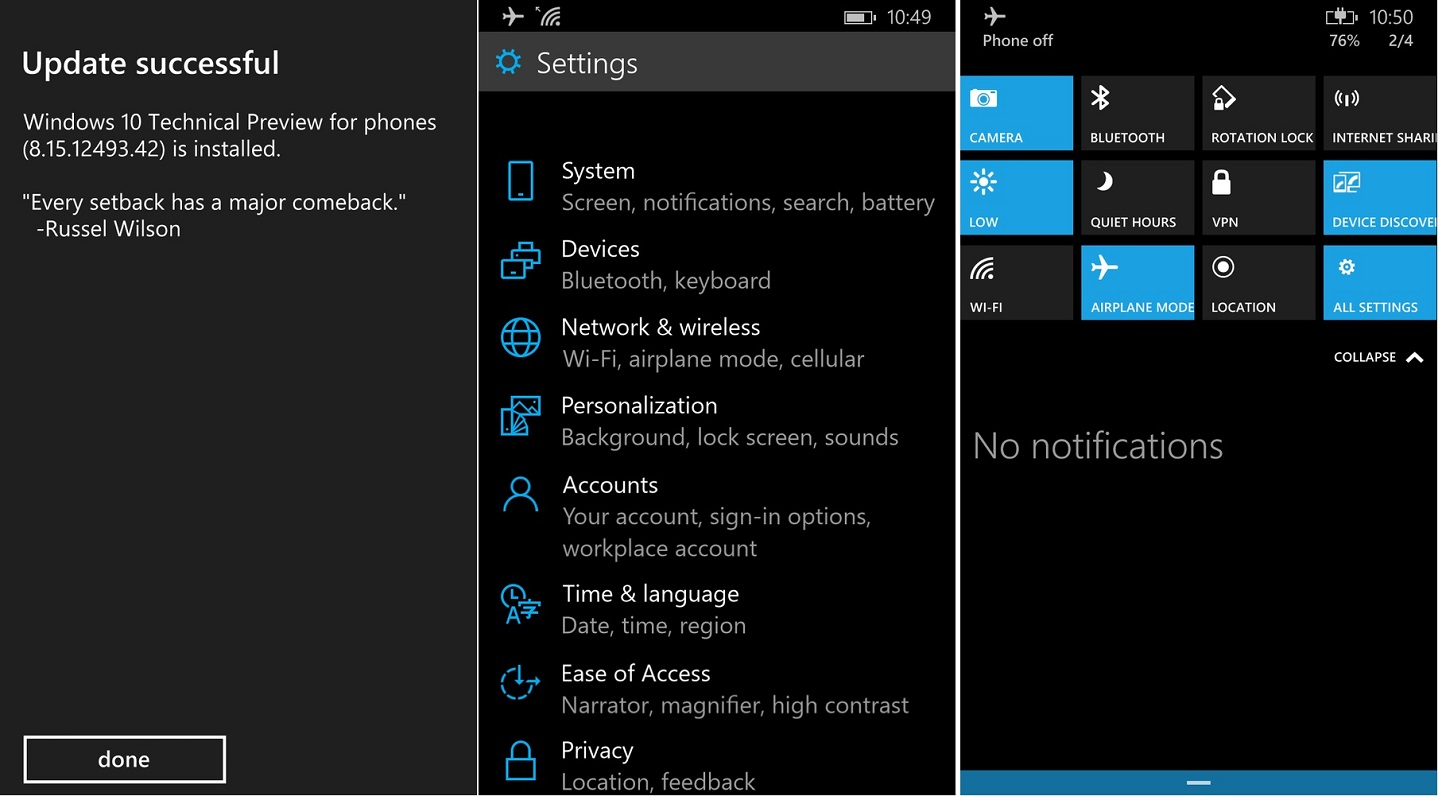This screenshot has width=1442, height=800.
Task: Click 'Narrator, magnifier, high contrast' description
Action: coord(735,706)
